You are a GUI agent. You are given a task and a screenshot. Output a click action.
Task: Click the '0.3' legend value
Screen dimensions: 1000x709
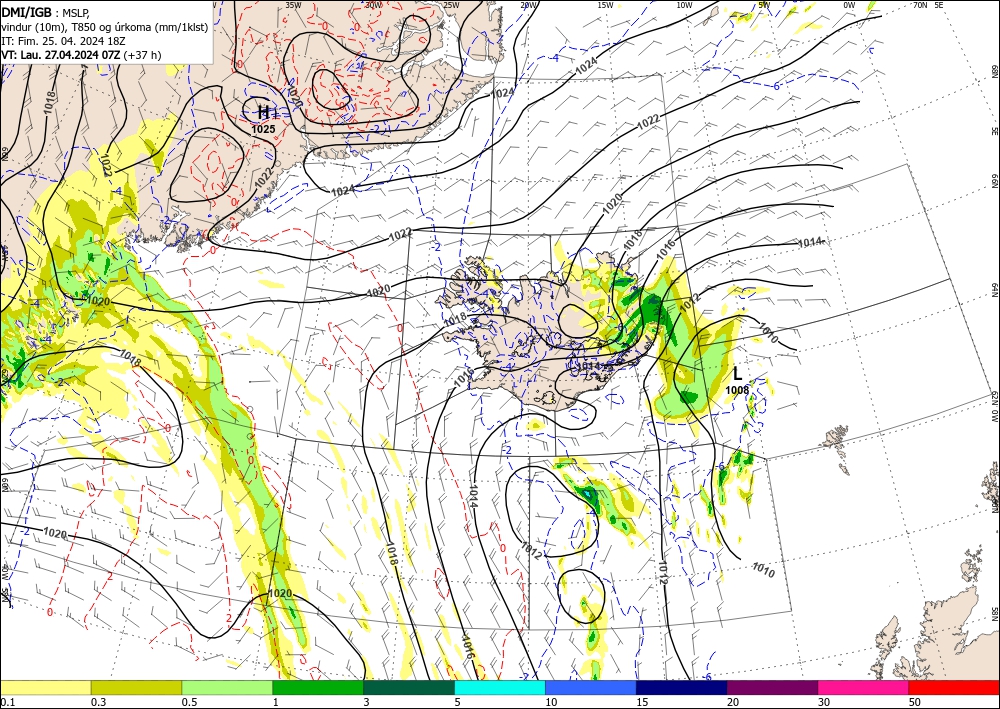98,702
